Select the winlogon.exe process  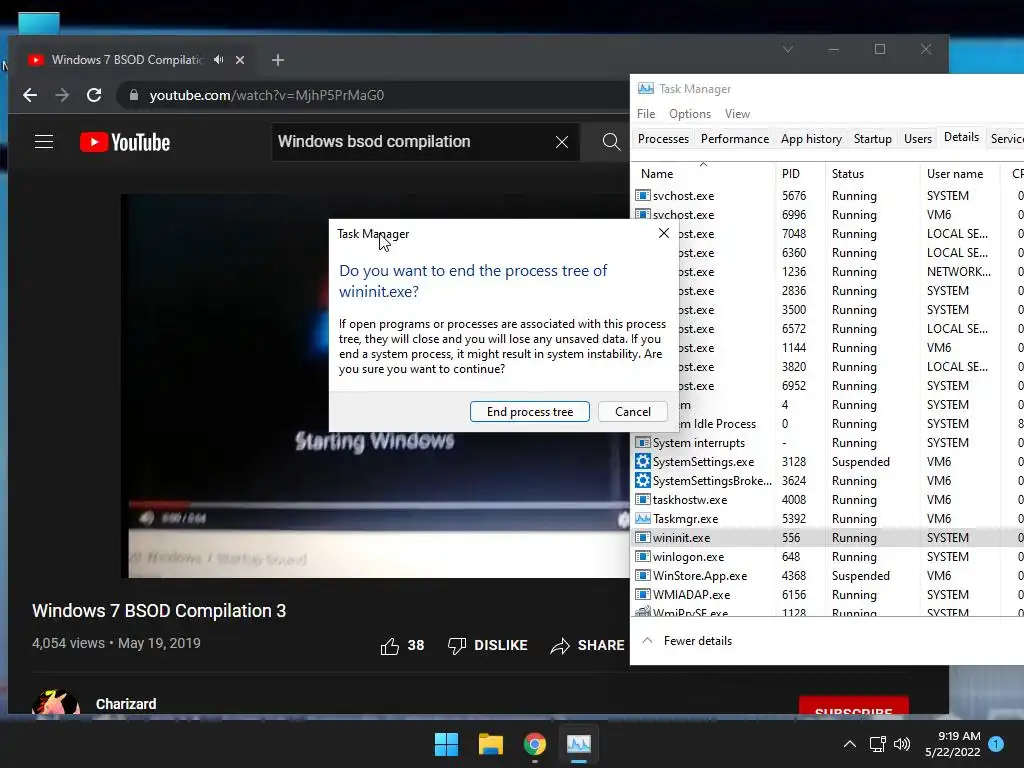pos(828,556)
